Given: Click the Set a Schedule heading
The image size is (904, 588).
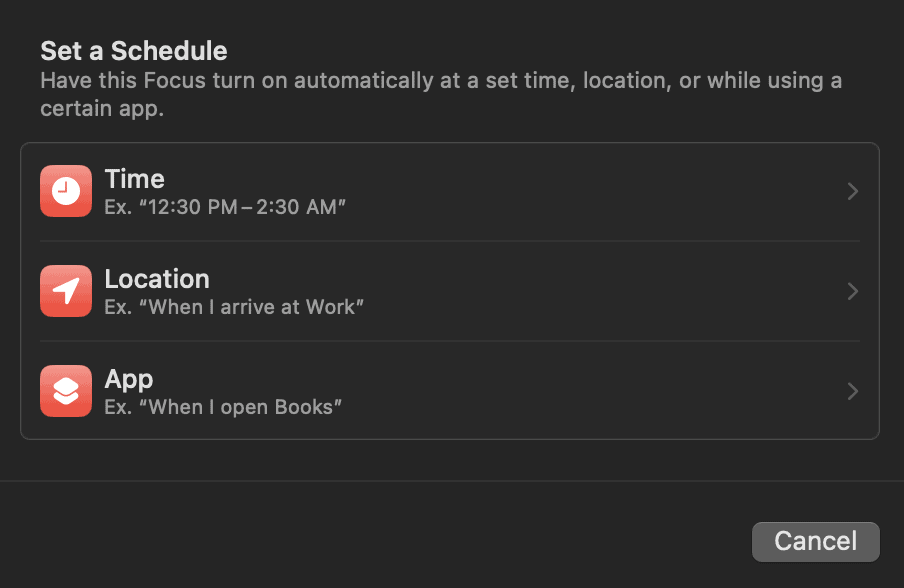Looking at the screenshot, I should (134, 50).
